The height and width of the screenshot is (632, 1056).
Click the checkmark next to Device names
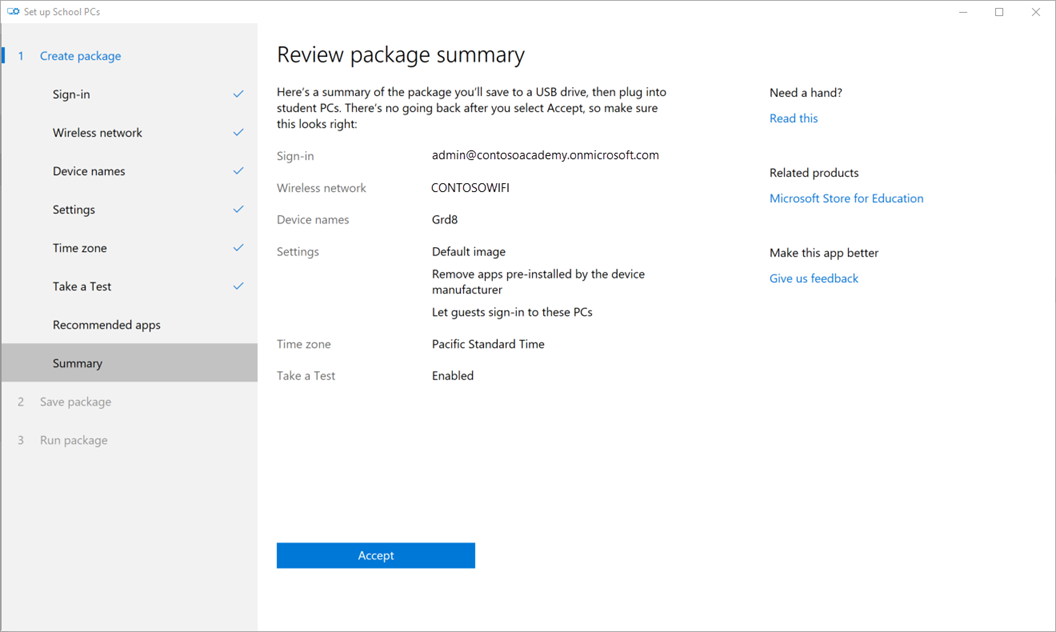[x=238, y=171]
